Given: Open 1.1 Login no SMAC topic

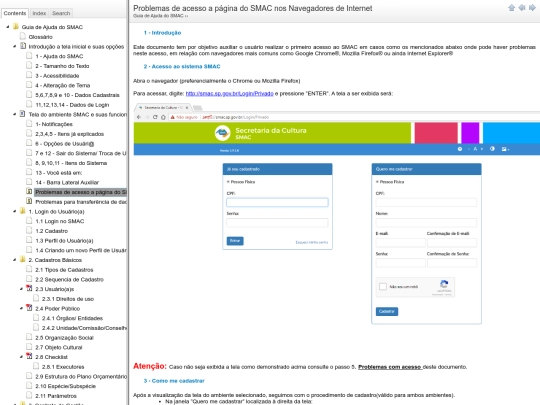Looking at the screenshot, I should click(x=60, y=221).
